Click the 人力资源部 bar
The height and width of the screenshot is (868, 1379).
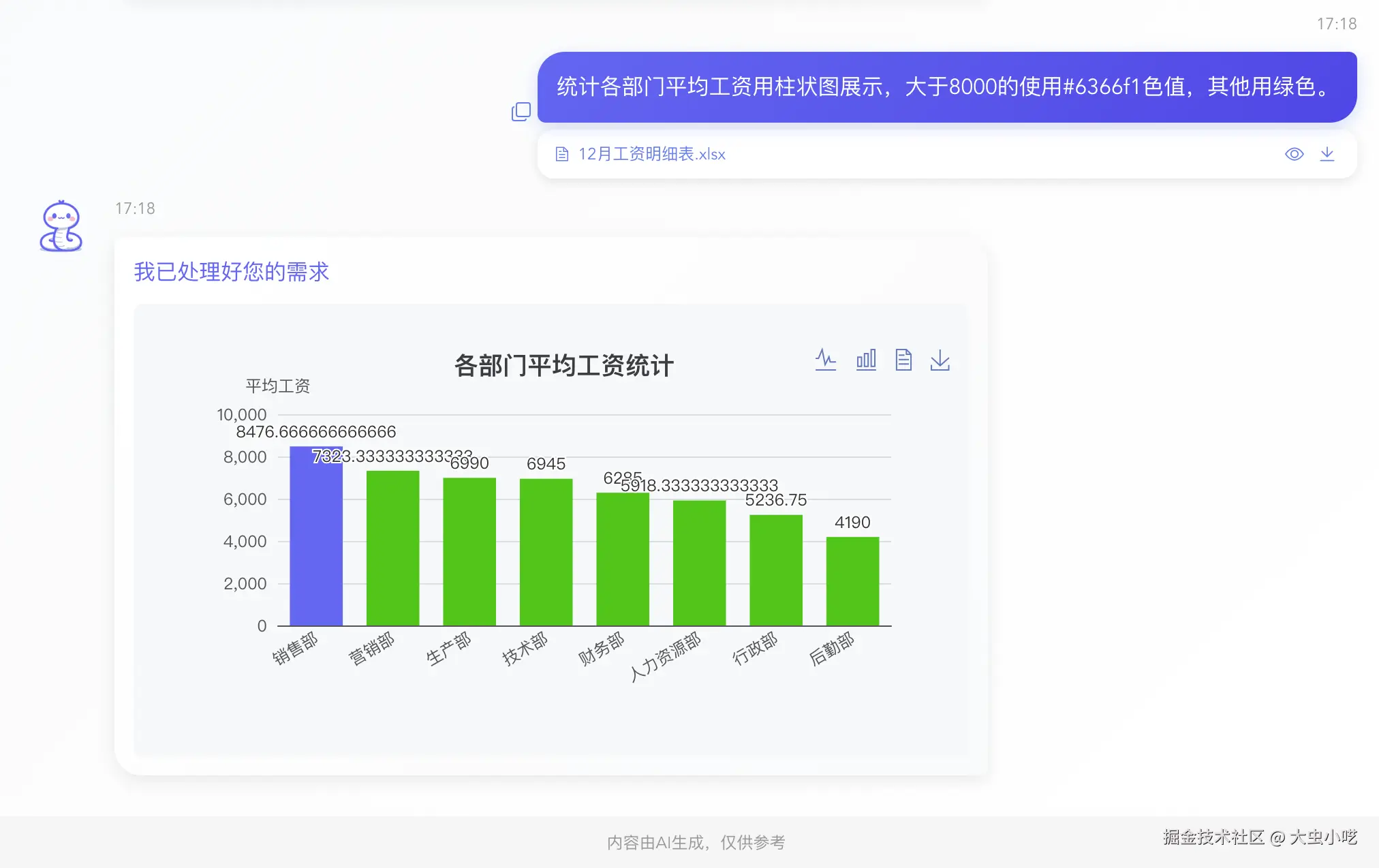[x=699, y=563]
